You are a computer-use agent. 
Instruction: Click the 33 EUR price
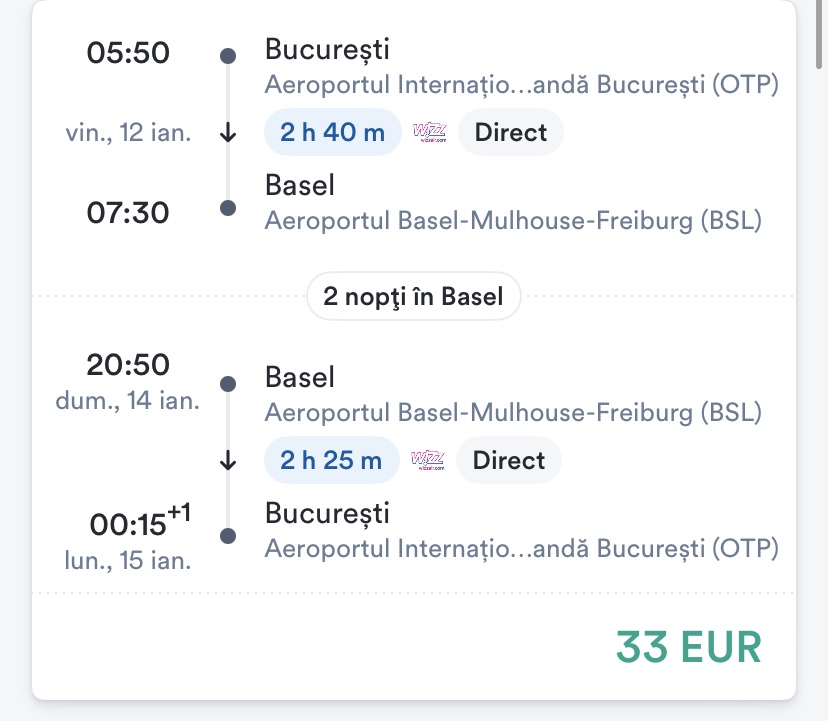coord(688,646)
